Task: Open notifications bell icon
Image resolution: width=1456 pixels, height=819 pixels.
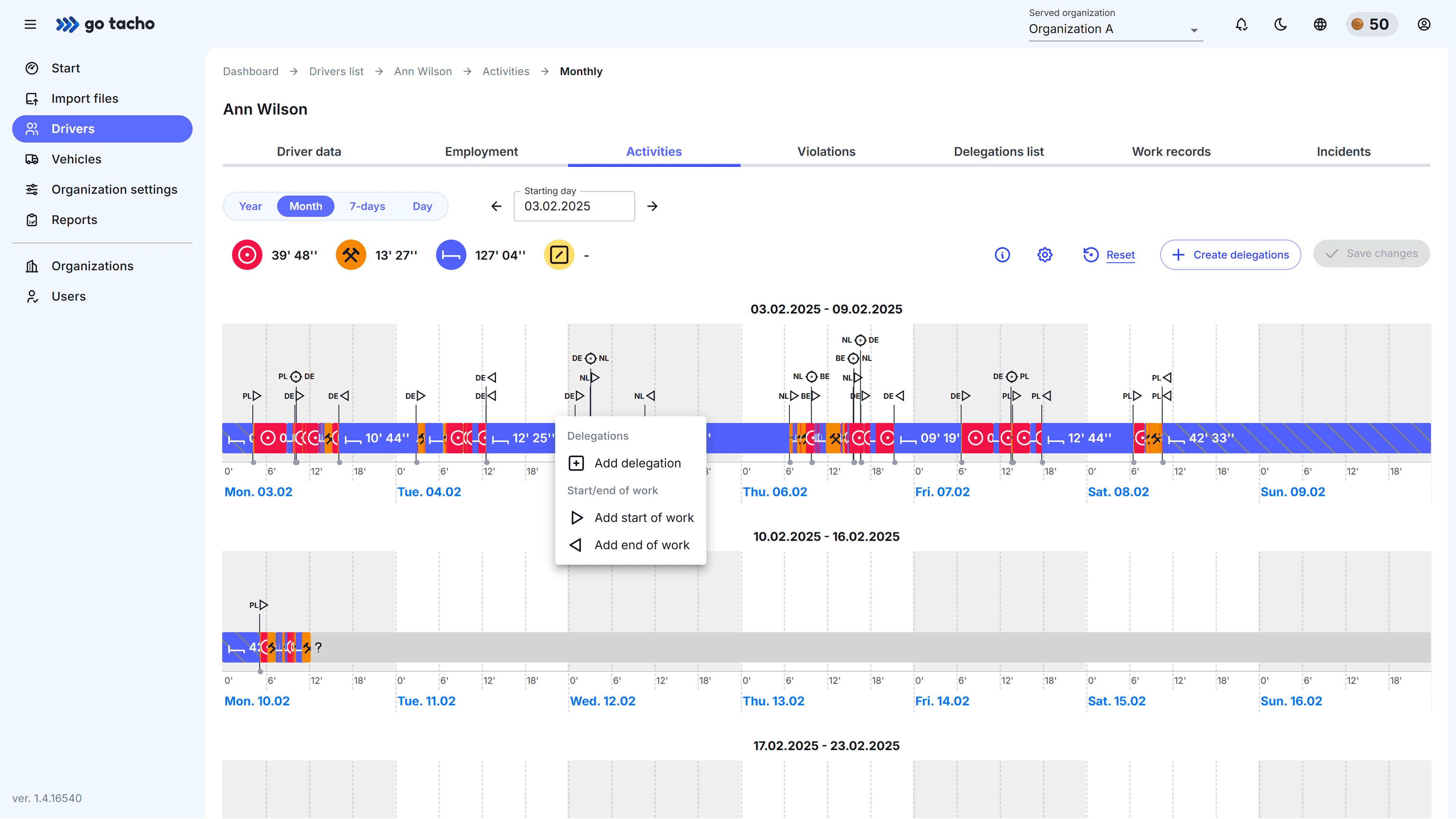Action: 1241,24
